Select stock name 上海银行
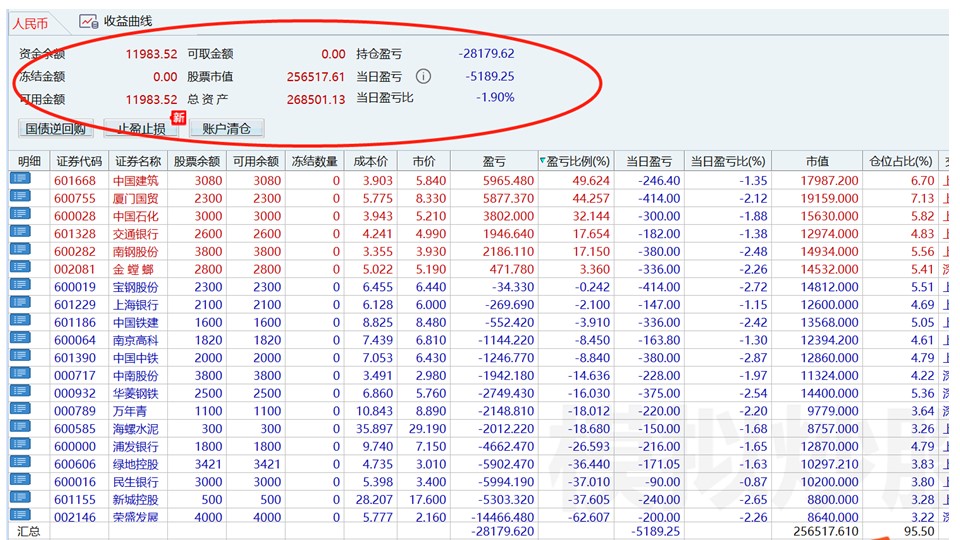Screen dimensions: 960x540 [135, 305]
